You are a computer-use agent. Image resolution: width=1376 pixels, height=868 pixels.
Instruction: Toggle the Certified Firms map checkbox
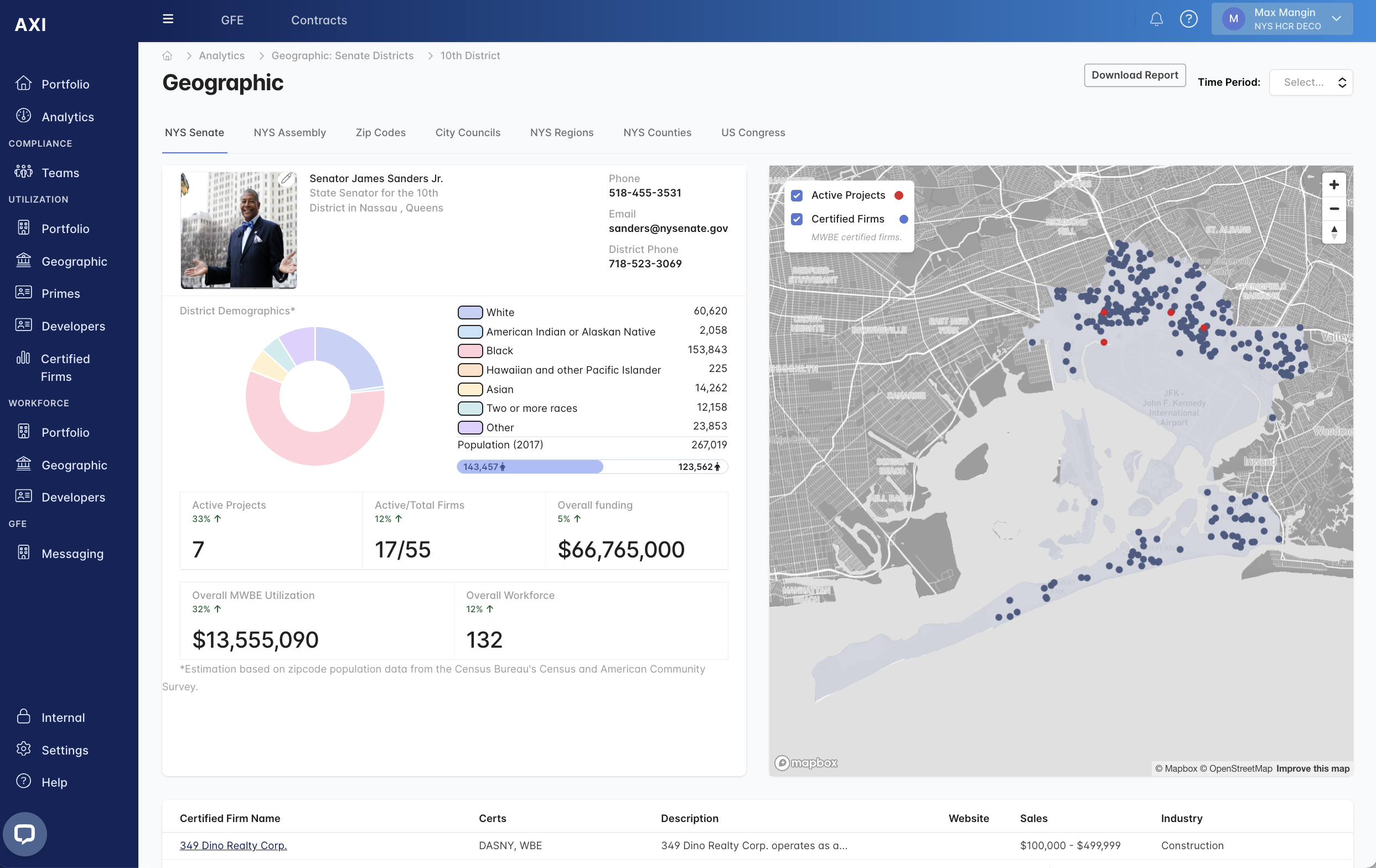coord(796,219)
